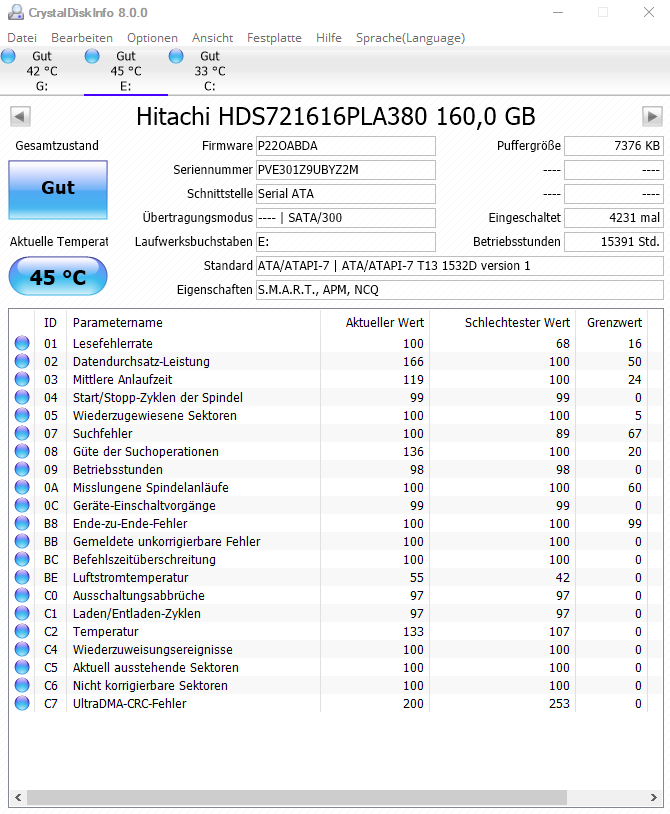The height and width of the screenshot is (814, 670).
Task: Click the Laufwerksbuchstaben field E:
Action: click(346, 241)
